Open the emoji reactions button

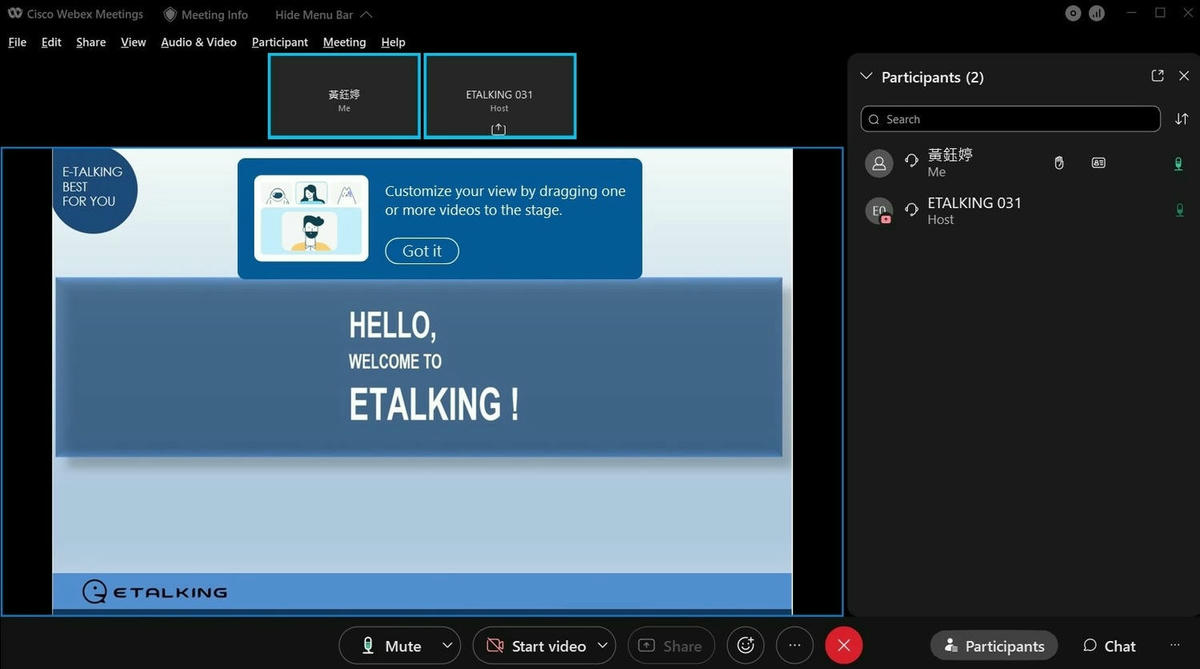(x=745, y=646)
